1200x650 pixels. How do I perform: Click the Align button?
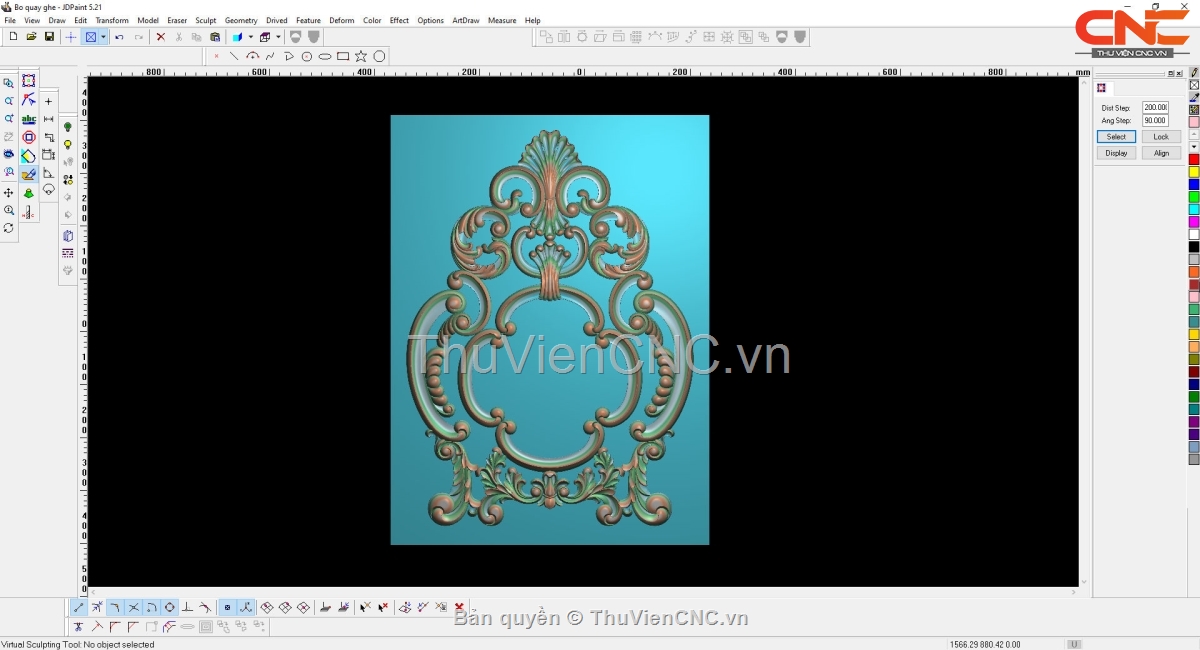pos(1160,153)
